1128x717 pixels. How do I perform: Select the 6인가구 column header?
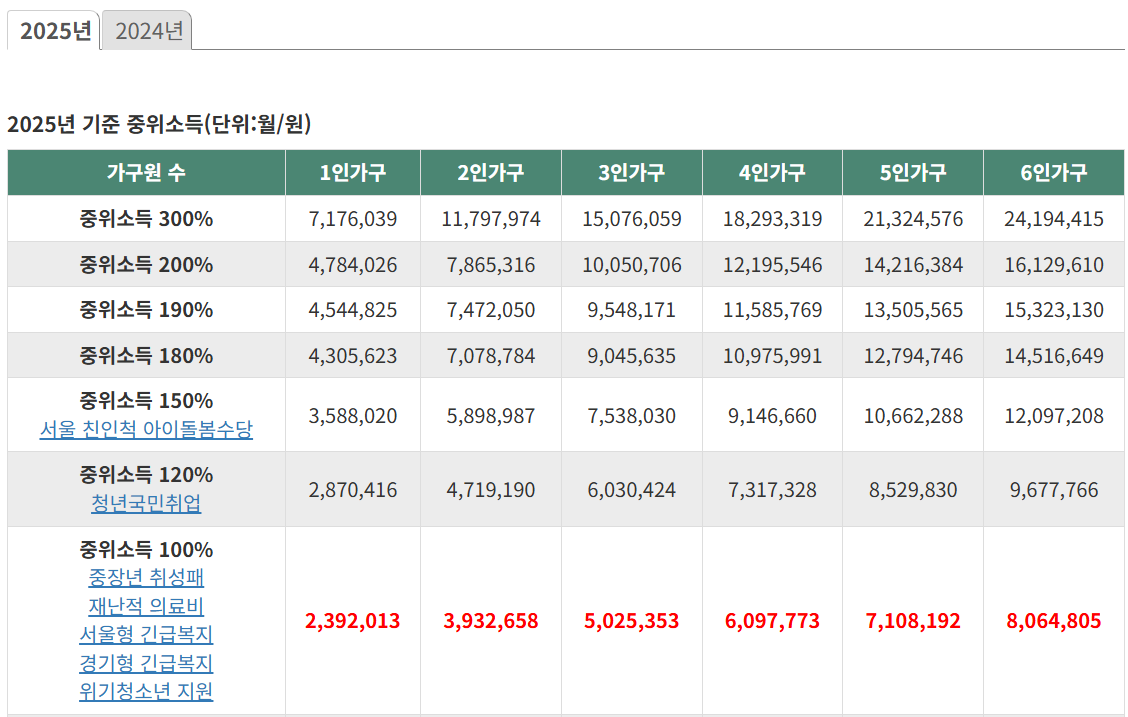1053,172
